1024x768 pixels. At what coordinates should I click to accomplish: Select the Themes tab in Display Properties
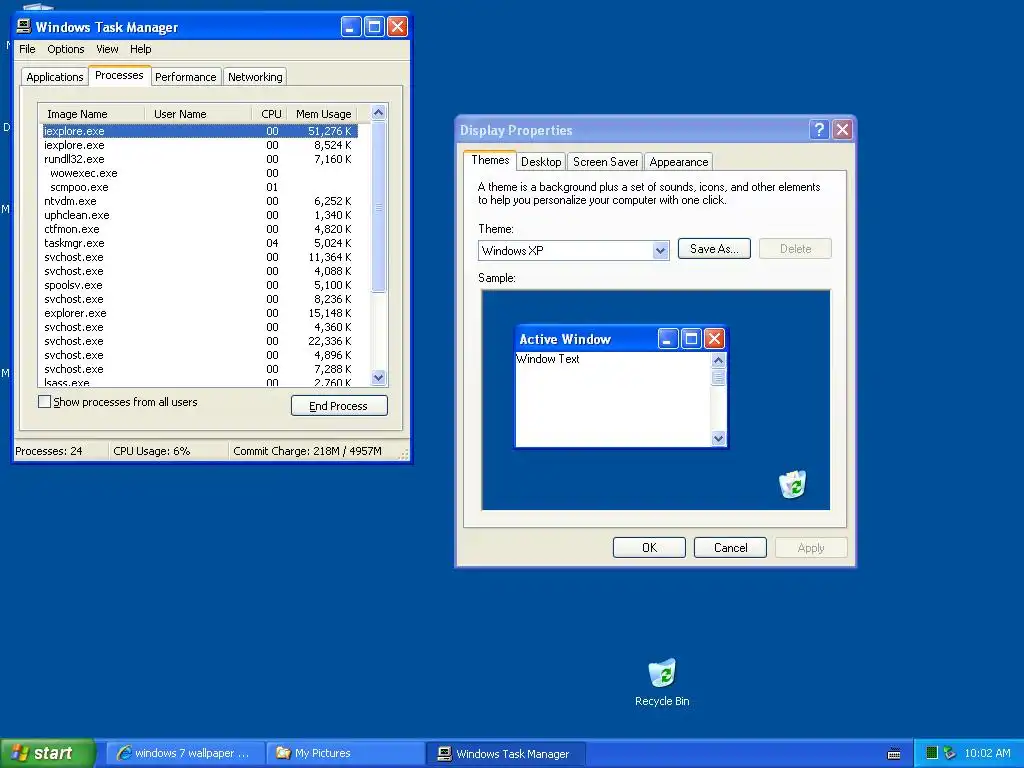click(x=490, y=160)
